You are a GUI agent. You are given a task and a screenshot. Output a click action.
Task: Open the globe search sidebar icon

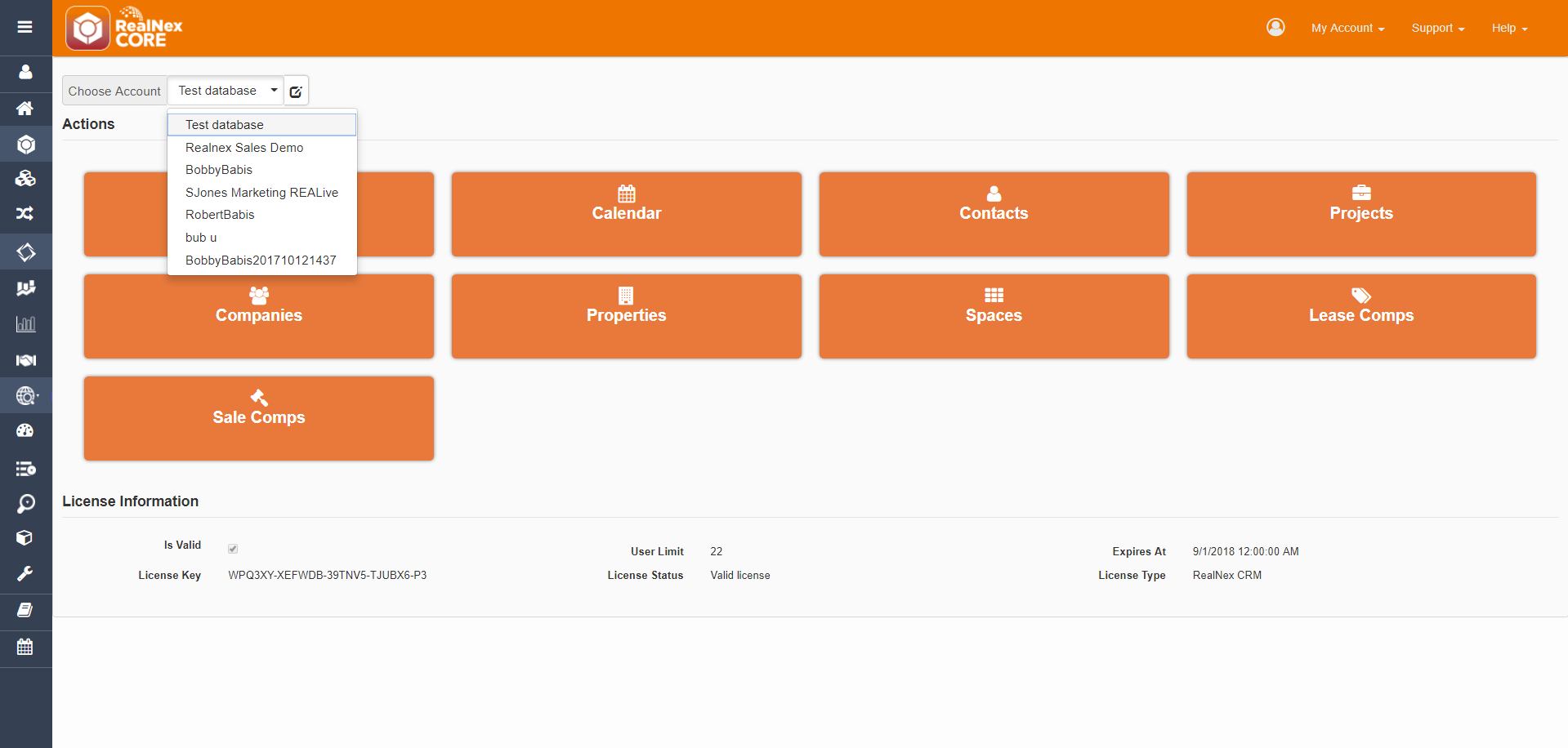[x=25, y=395]
